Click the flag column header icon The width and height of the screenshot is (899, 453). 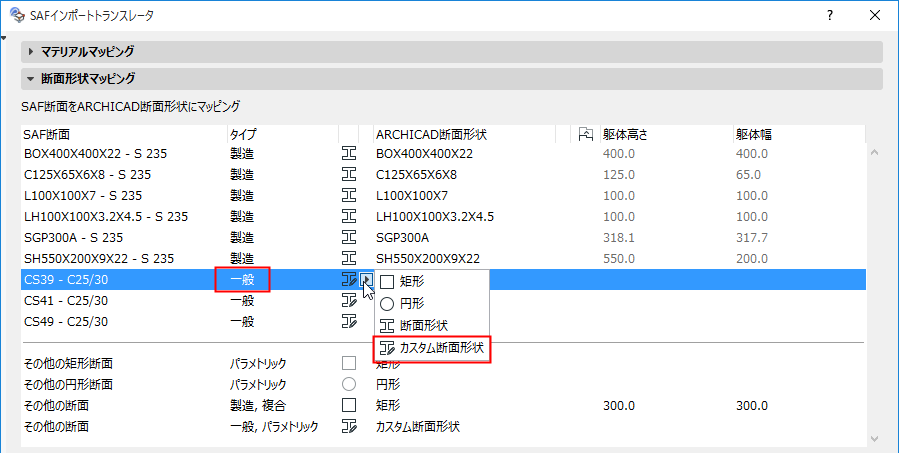(x=585, y=134)
